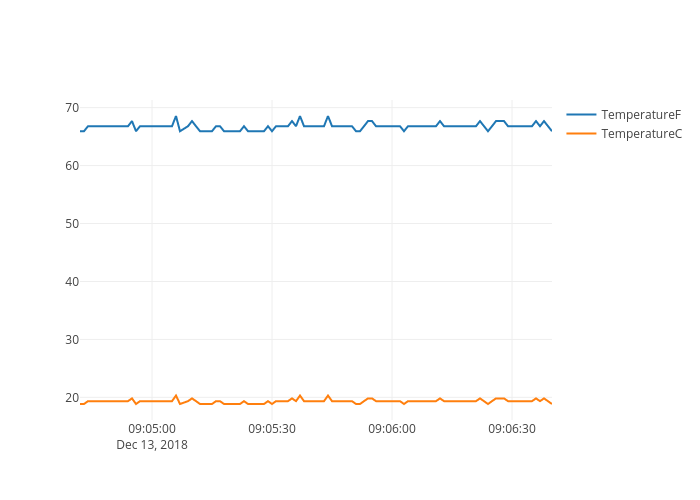Click the 09:06:30 x-axis tick label

tap(512, 429)
